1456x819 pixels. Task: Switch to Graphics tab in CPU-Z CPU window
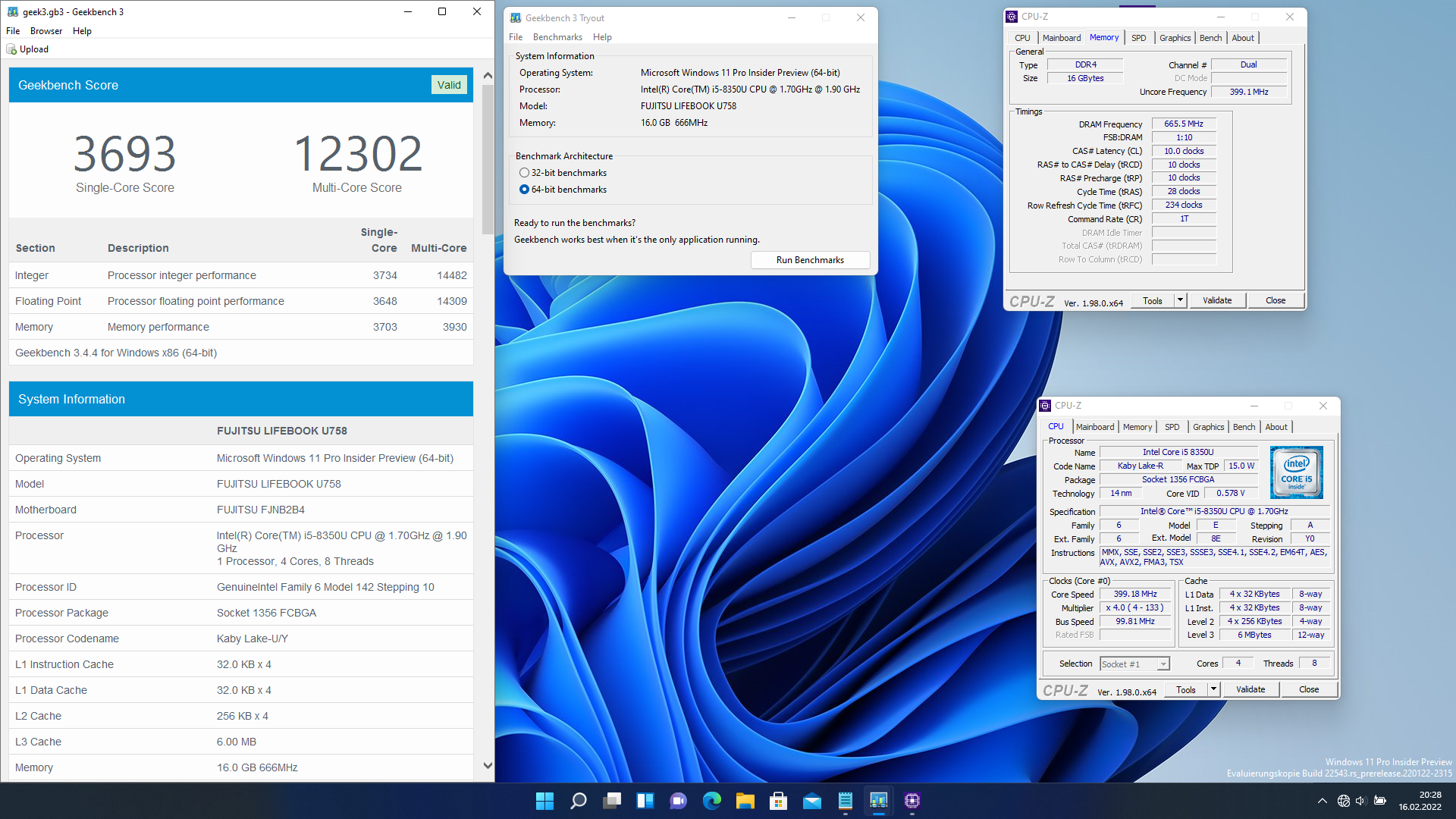(1208, 427)
